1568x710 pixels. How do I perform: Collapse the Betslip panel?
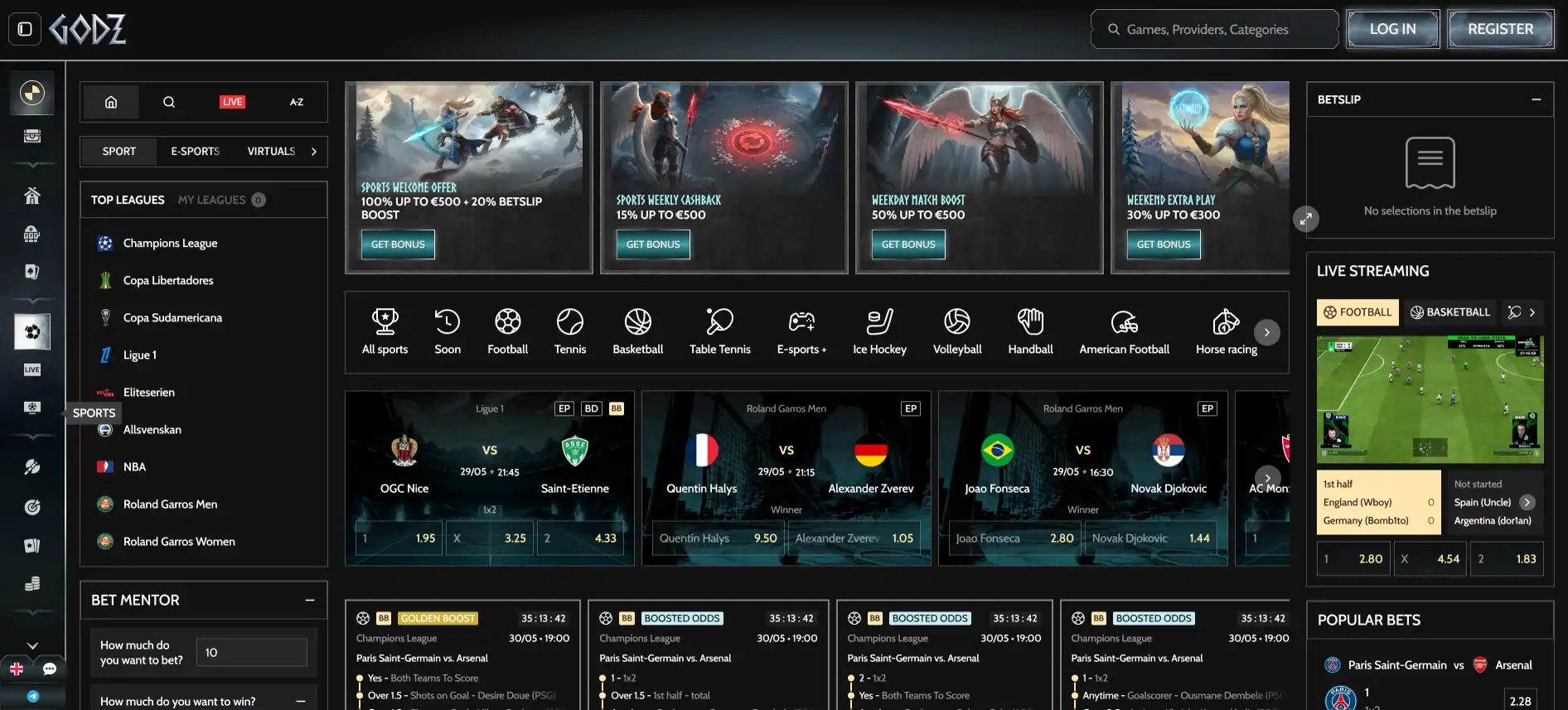pyautogui.click(x=1536, y=99)
